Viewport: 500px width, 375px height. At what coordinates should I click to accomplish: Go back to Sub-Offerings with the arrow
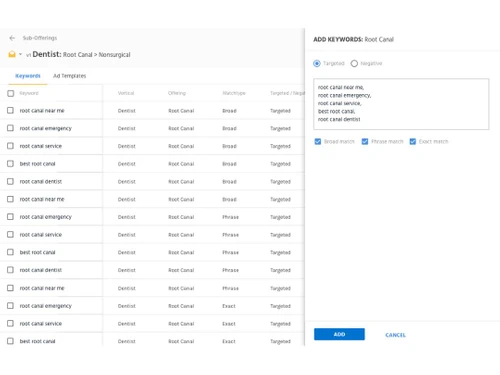click(12, 38)
